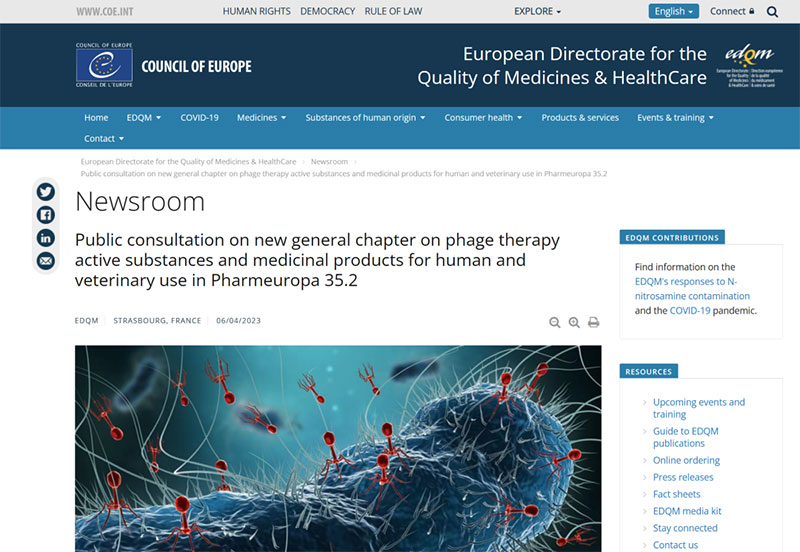Open the search magnifier at top right
This screenshot has height=552, width=800.
click(772, 12)
